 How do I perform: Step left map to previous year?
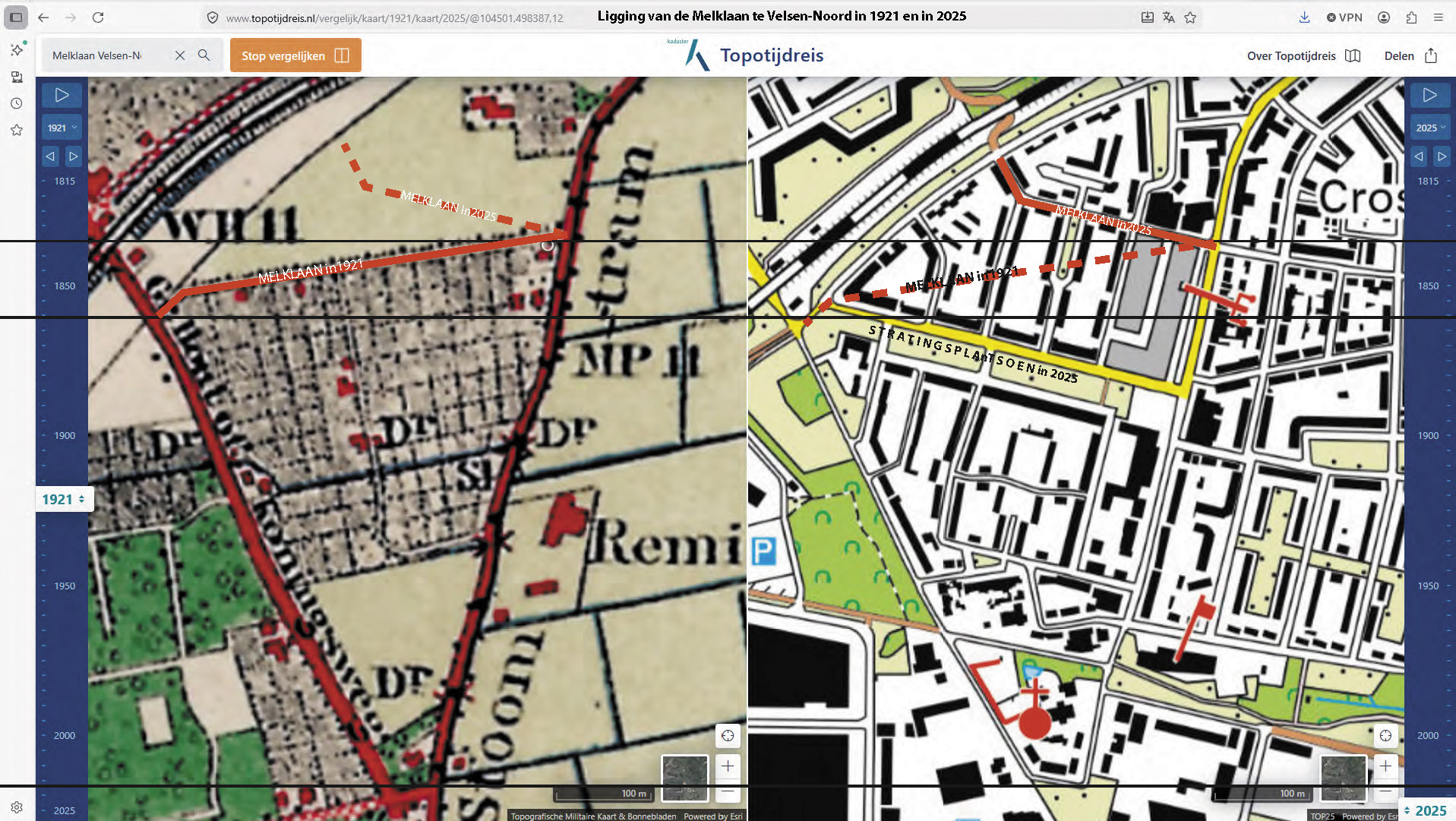point(50,156)
